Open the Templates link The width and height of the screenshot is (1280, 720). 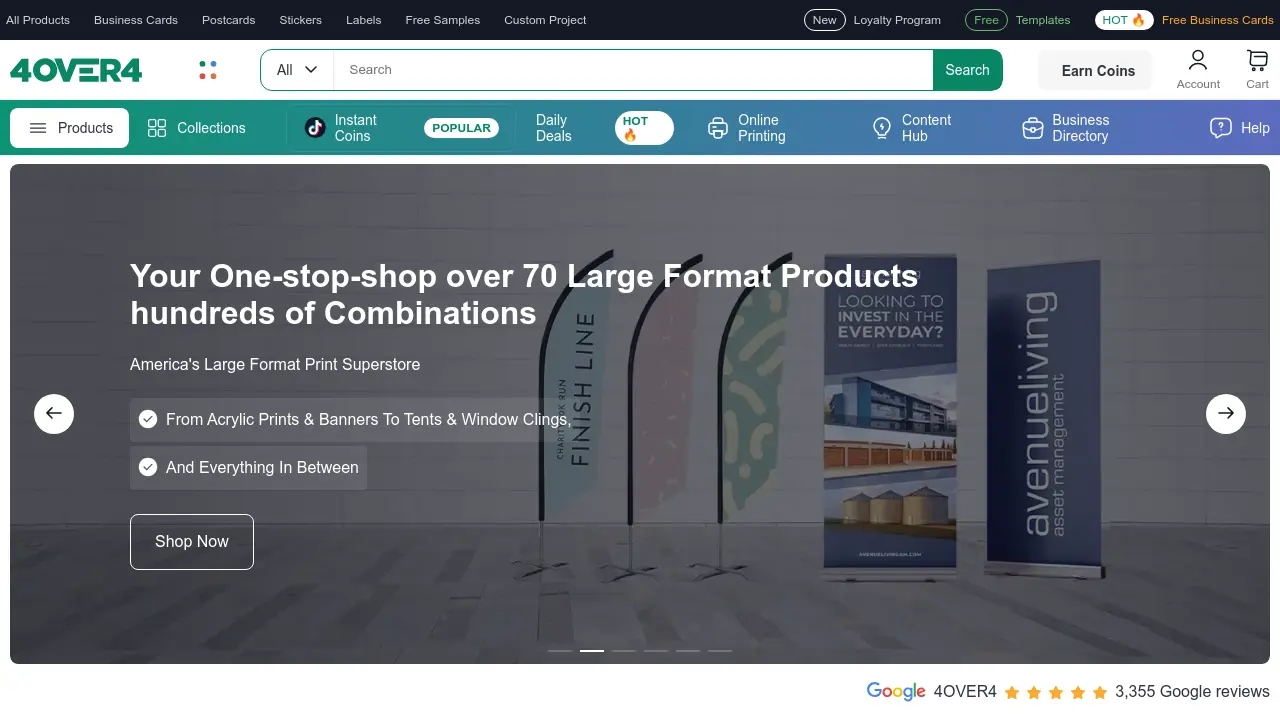click(1043, 20)
